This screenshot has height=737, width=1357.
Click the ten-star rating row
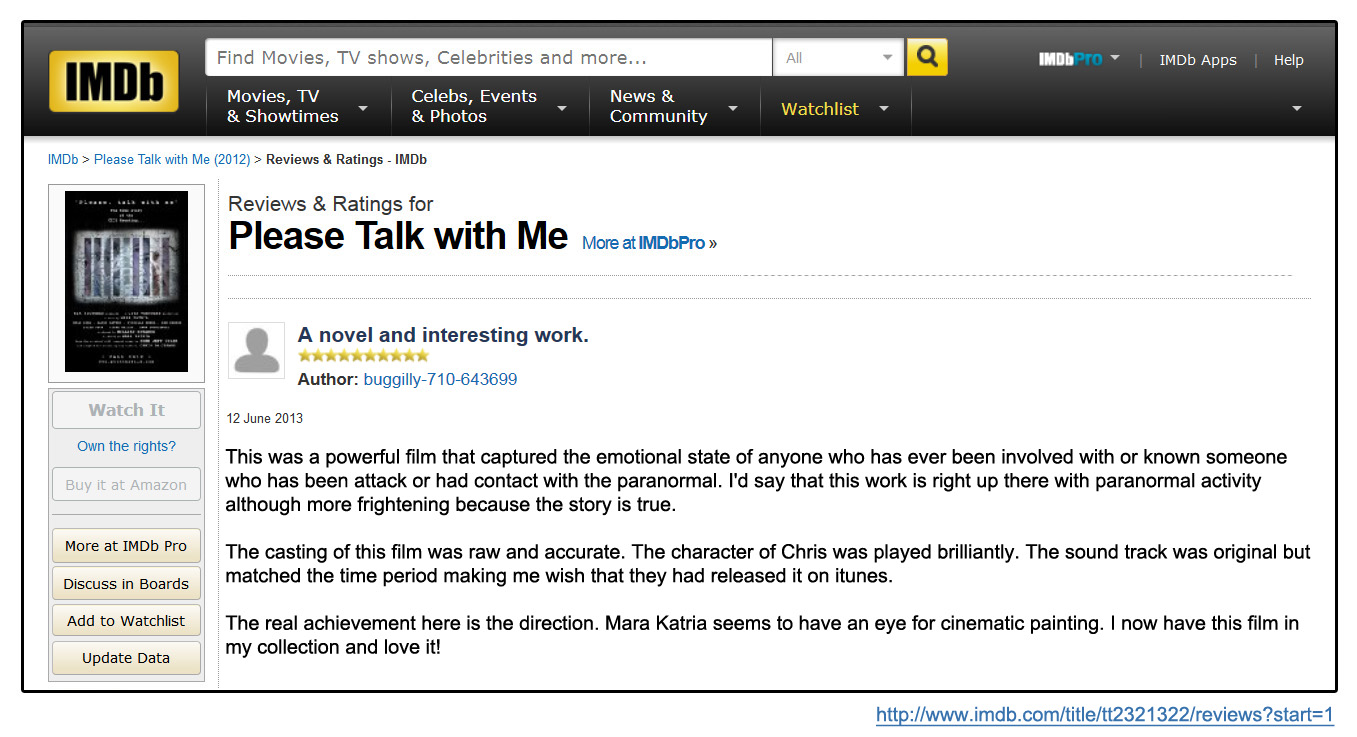point(363,356)
